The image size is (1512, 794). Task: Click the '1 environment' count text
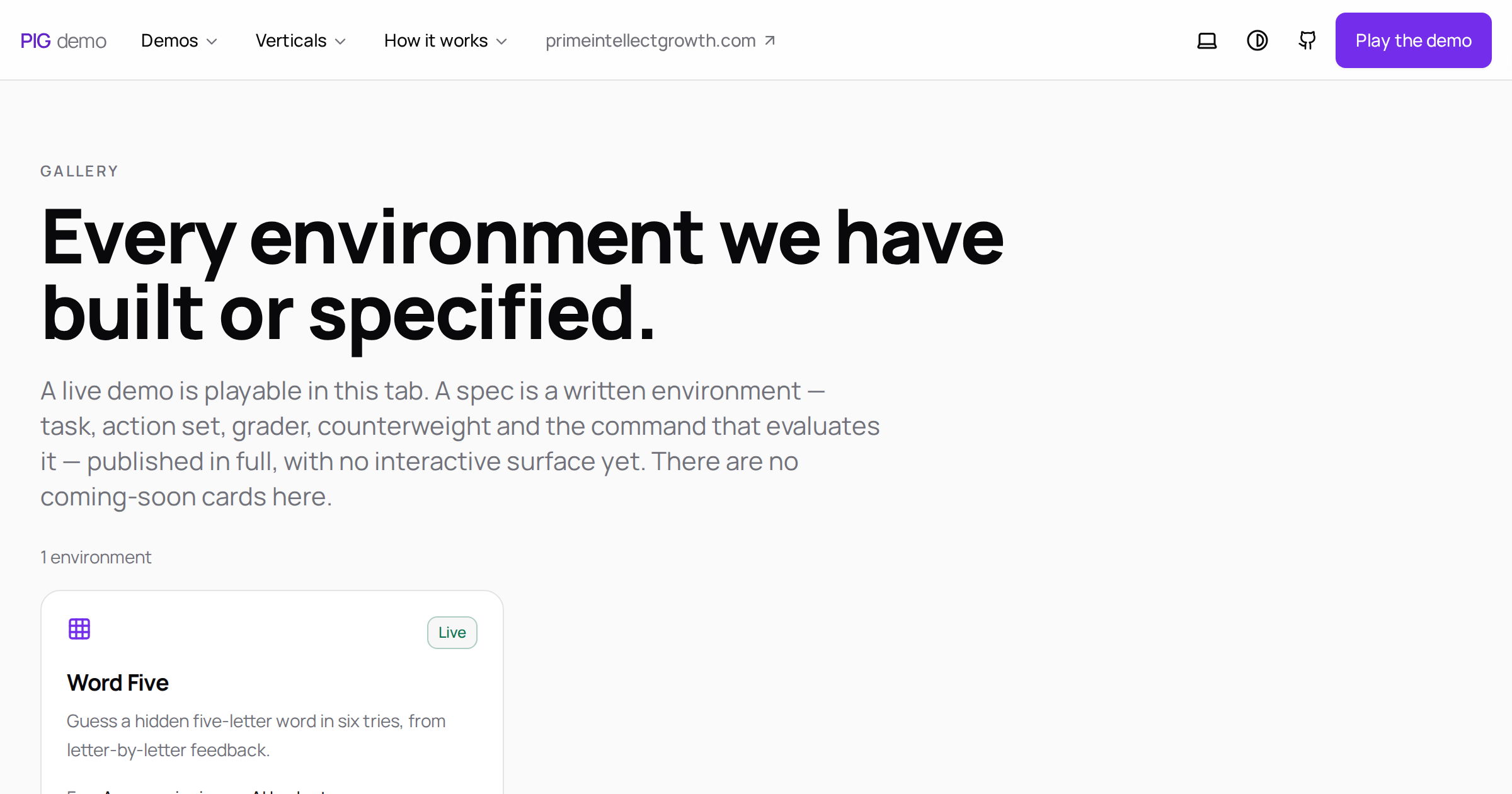96,557
